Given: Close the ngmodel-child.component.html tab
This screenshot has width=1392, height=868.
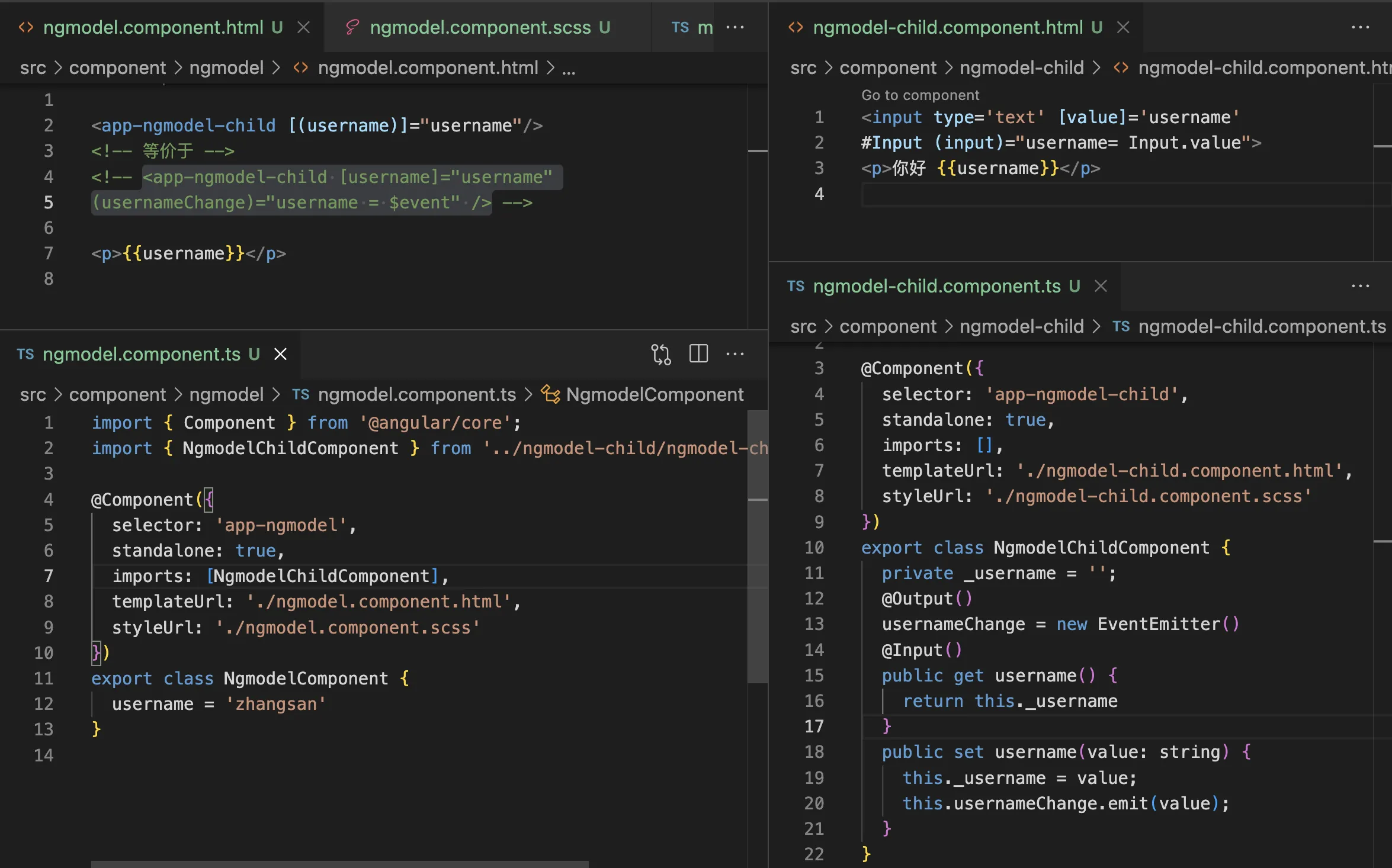Looking at the screenshot, I should 1122,27.
